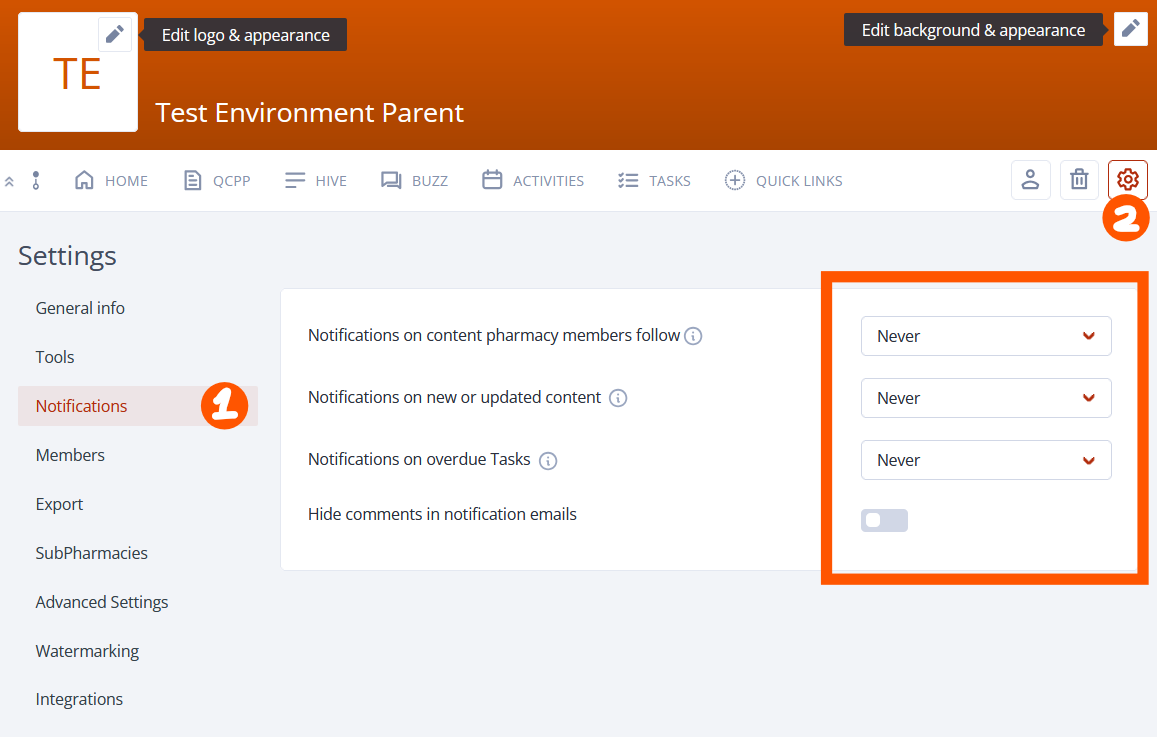Click the edit background pencil icon
This screenshot has width=1157, height=737.
coord(1130,29)
